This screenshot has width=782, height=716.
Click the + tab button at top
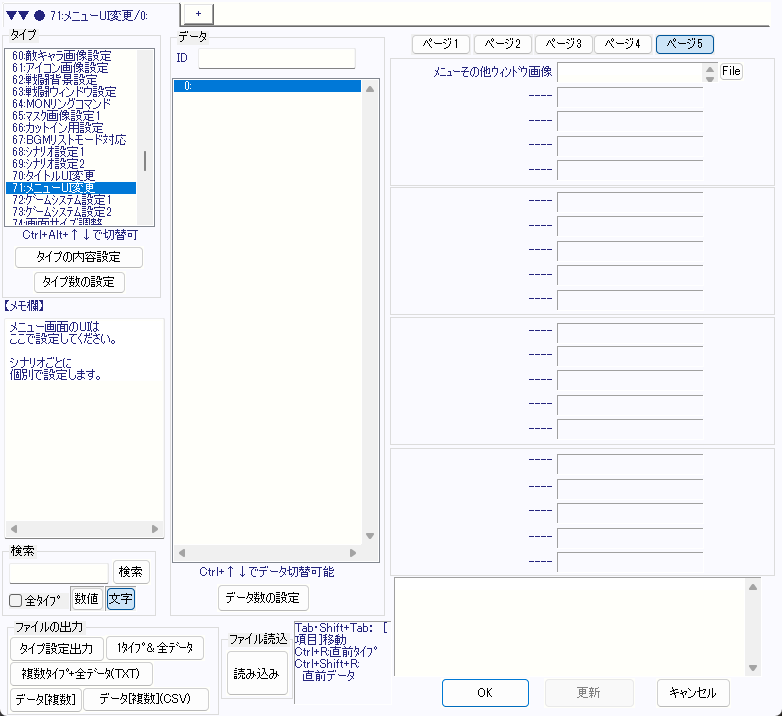coord(198,12)
